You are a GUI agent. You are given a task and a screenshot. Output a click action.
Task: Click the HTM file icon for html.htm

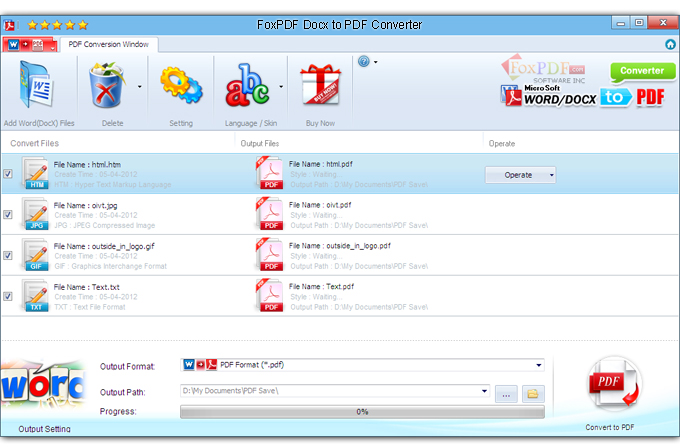[36, 173]
